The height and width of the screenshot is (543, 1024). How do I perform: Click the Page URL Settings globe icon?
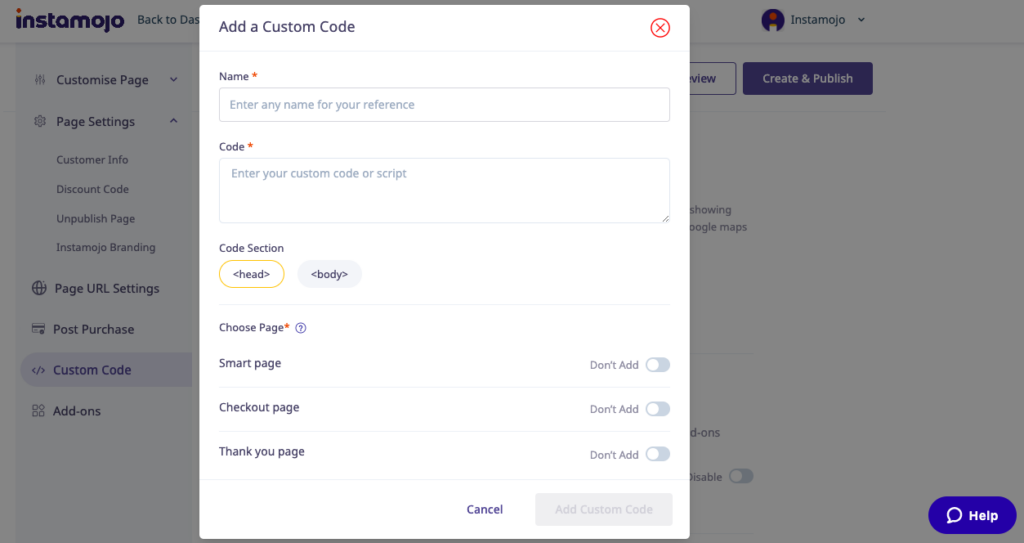tap(39, 289)
